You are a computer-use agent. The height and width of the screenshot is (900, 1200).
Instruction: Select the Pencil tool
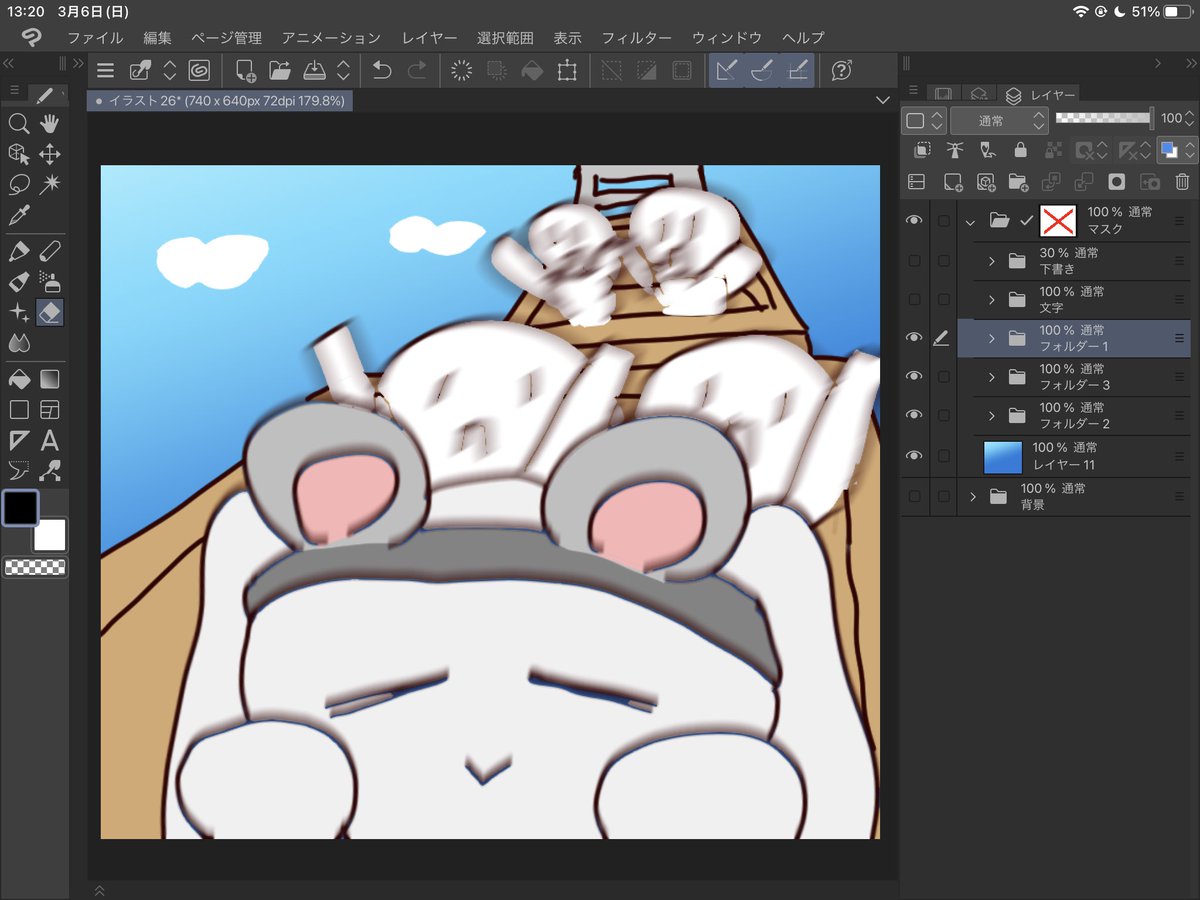tap(49, 251)
